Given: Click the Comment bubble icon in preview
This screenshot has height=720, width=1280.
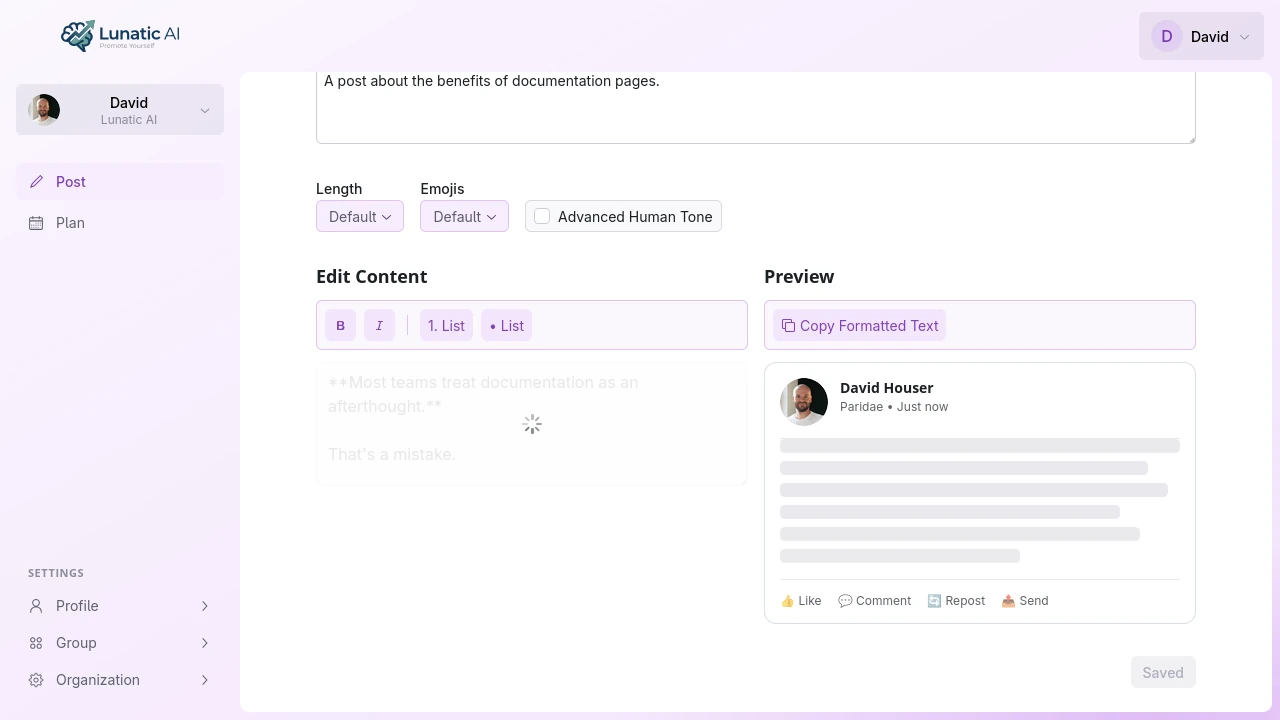Looking at the screenshot, I should click(845, 601).
